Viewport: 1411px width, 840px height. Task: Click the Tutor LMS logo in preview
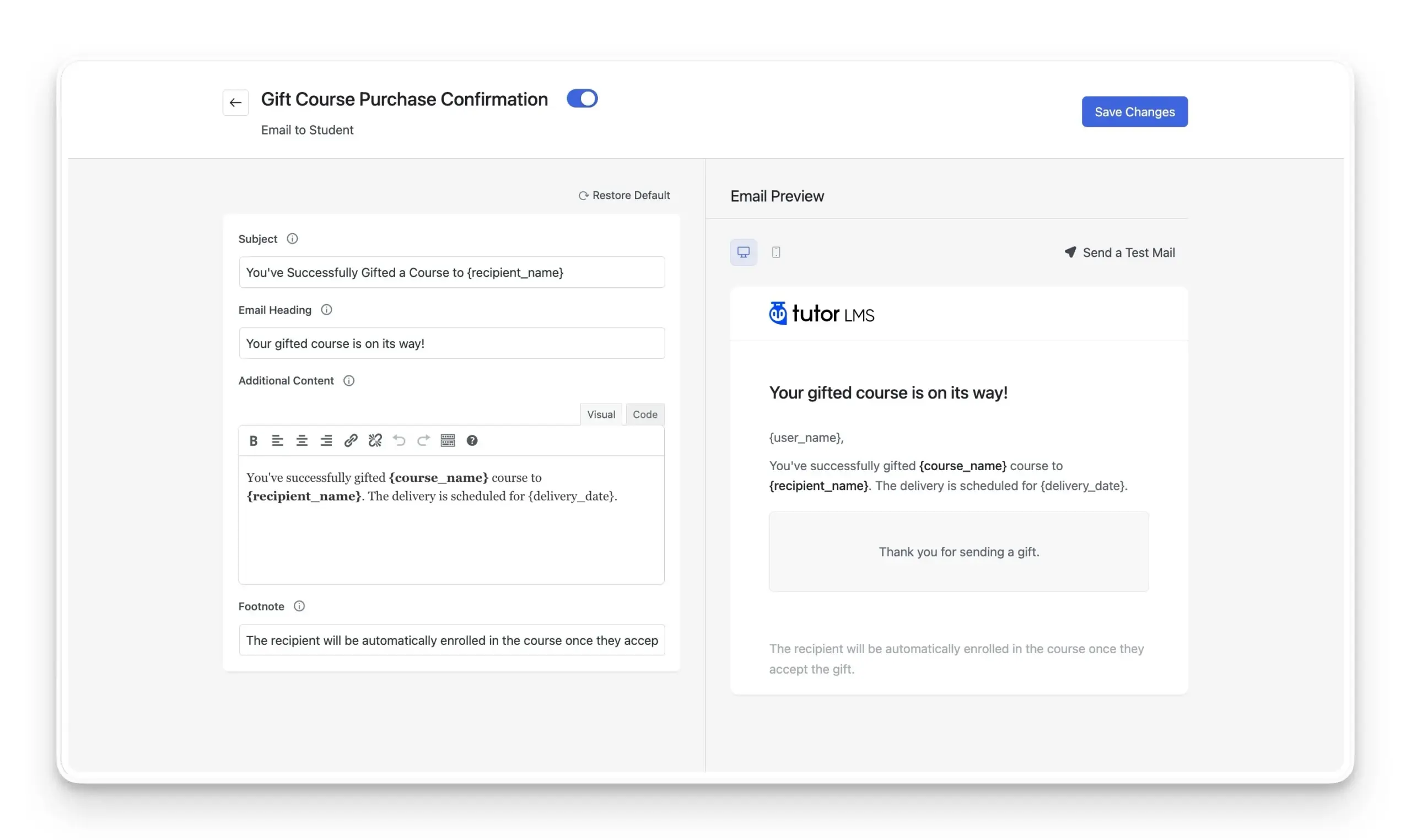pos(821,314)
